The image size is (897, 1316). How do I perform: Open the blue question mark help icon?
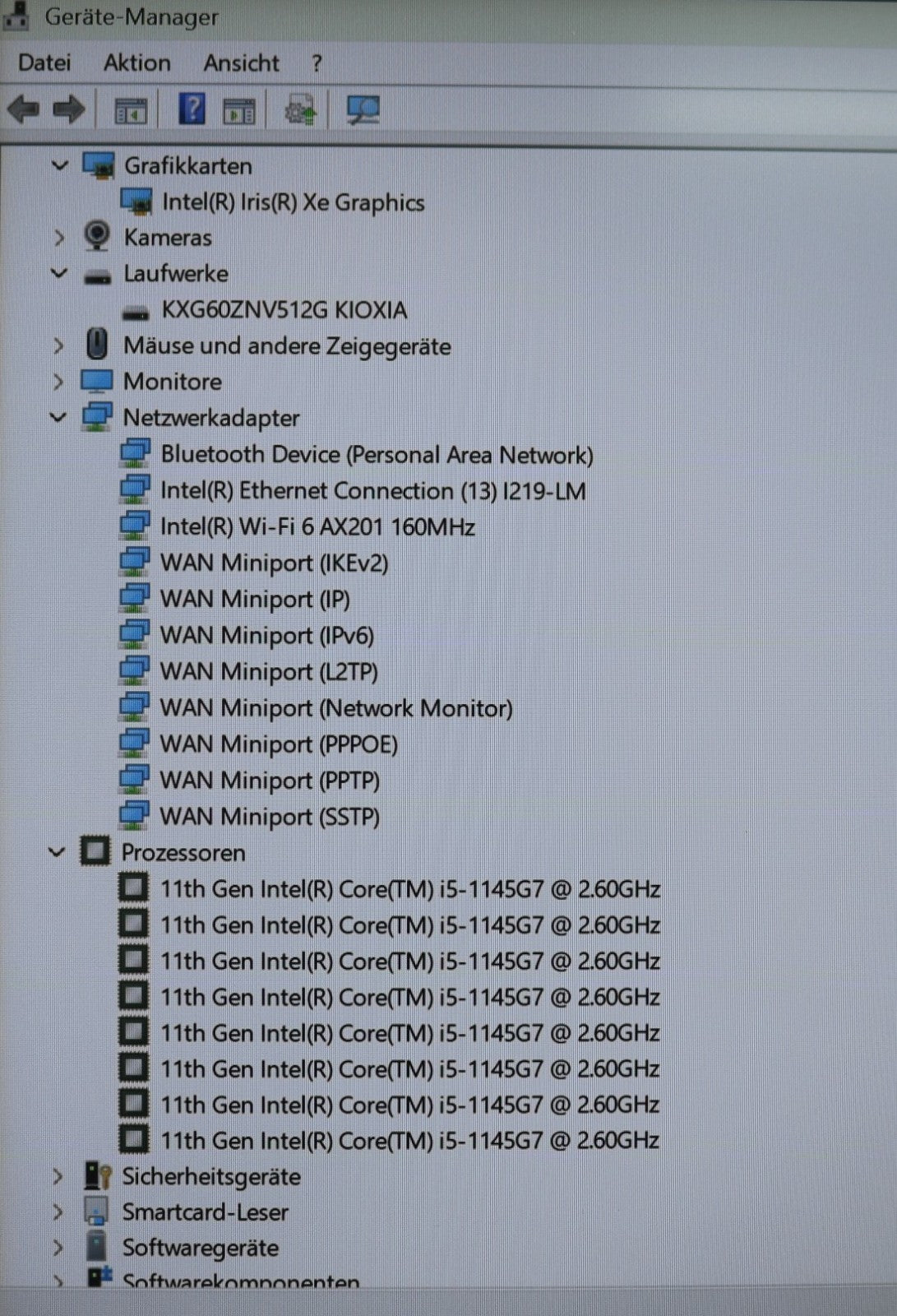[192, 109]
